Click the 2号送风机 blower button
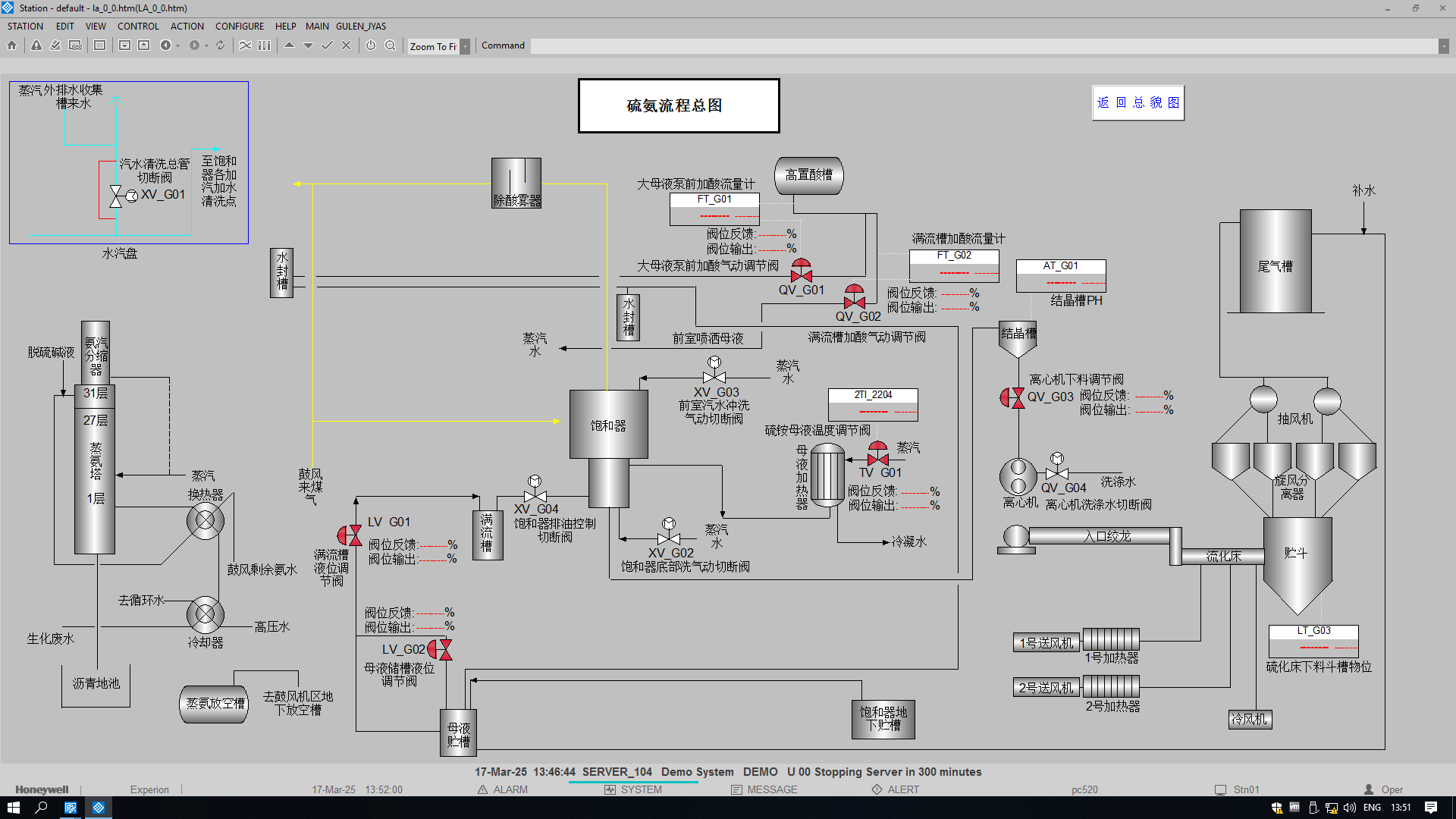Screen dimensions: 1456x819 [1046, 688]
